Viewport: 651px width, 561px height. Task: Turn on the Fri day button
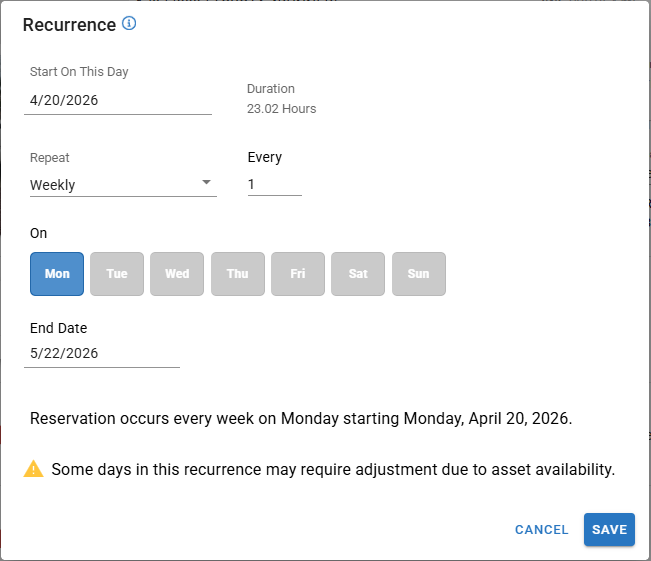[298, 274]
